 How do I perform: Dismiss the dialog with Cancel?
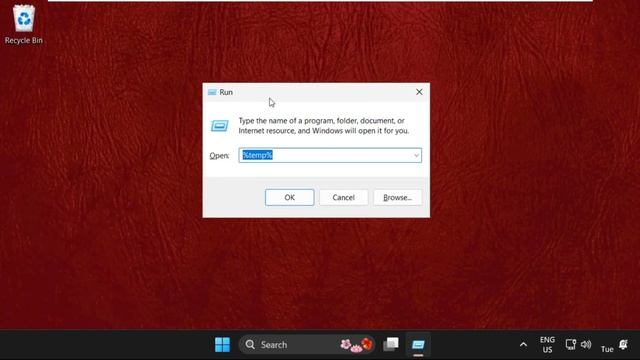pos(343,198)
